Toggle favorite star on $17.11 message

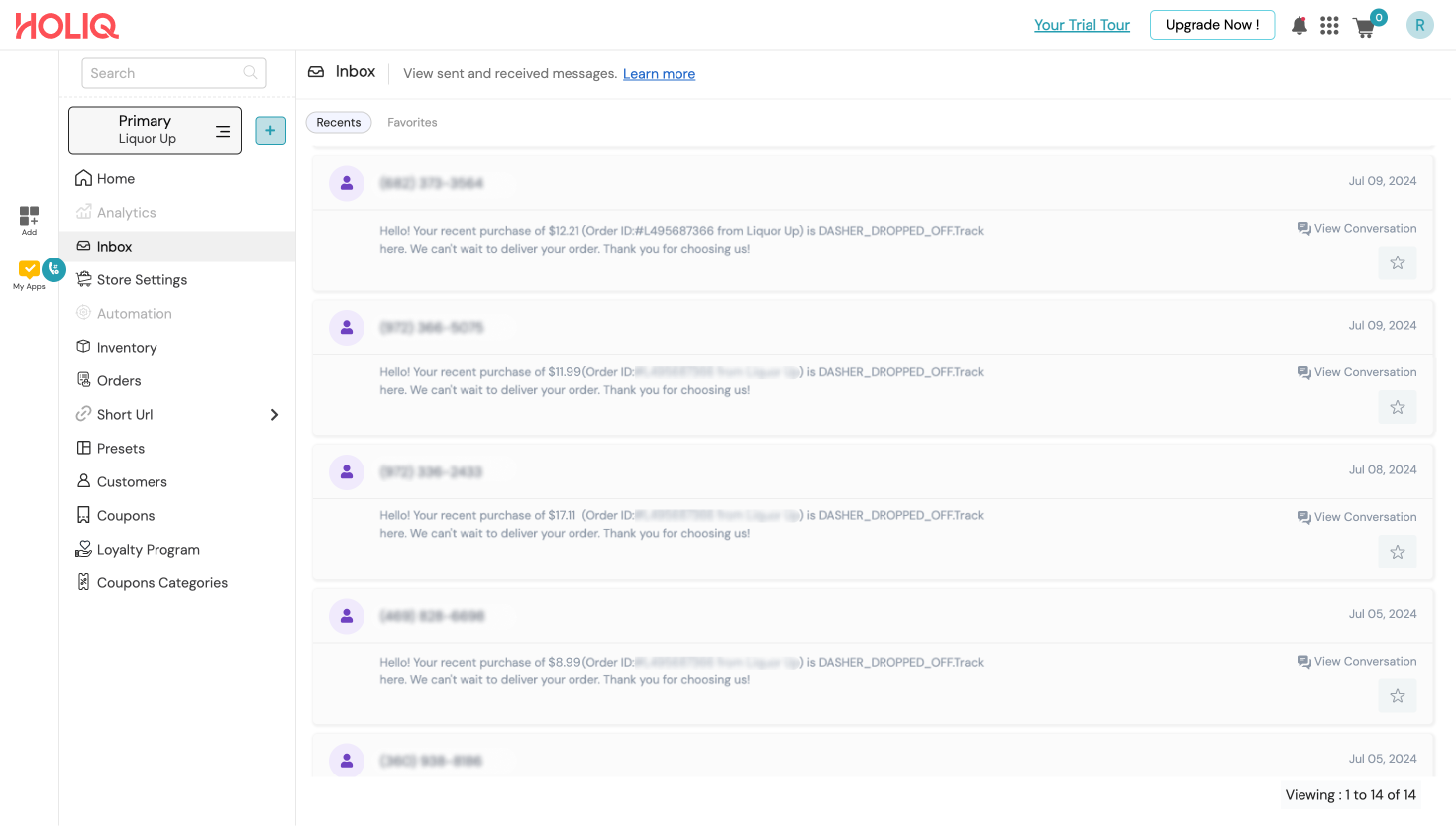pos(1397,552)
